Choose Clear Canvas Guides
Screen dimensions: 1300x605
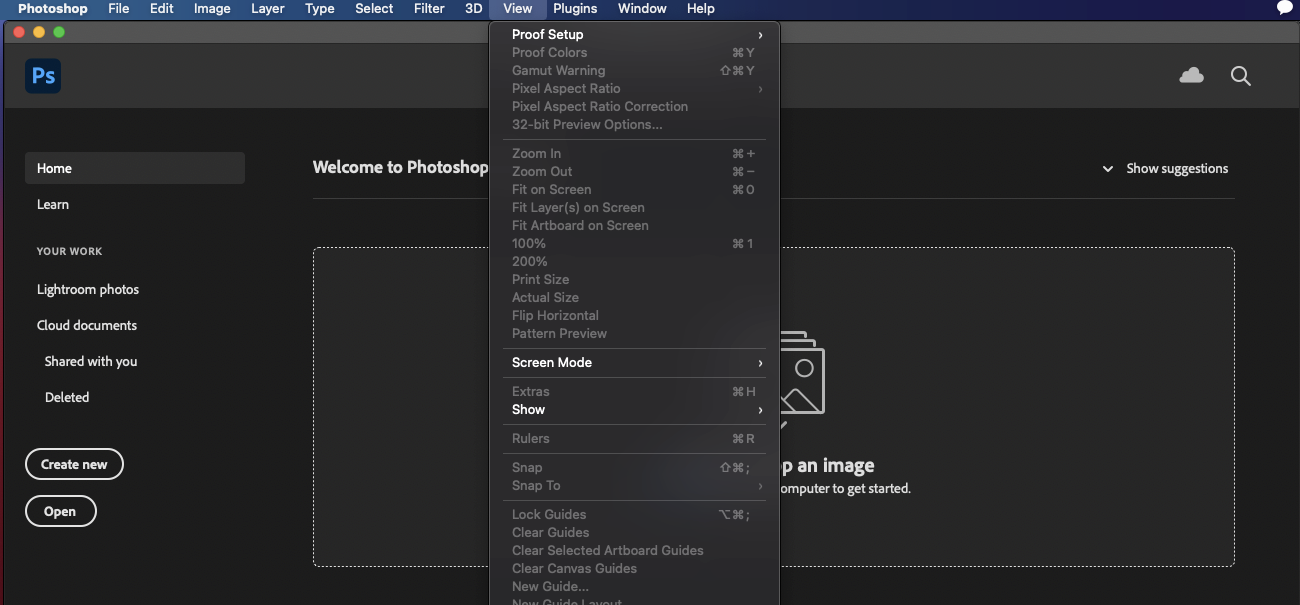tap(634, 568)
